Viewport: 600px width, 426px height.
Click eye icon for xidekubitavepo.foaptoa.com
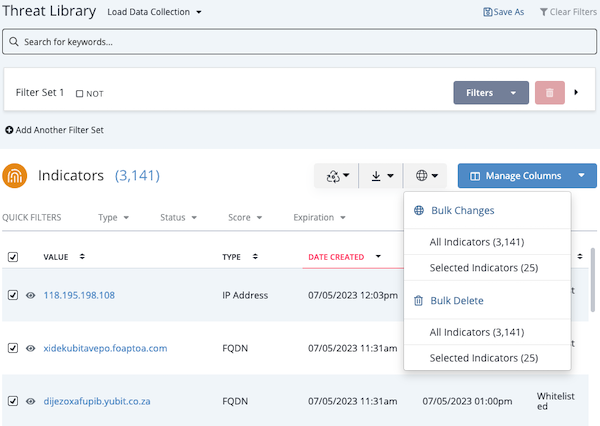point(31,348)
